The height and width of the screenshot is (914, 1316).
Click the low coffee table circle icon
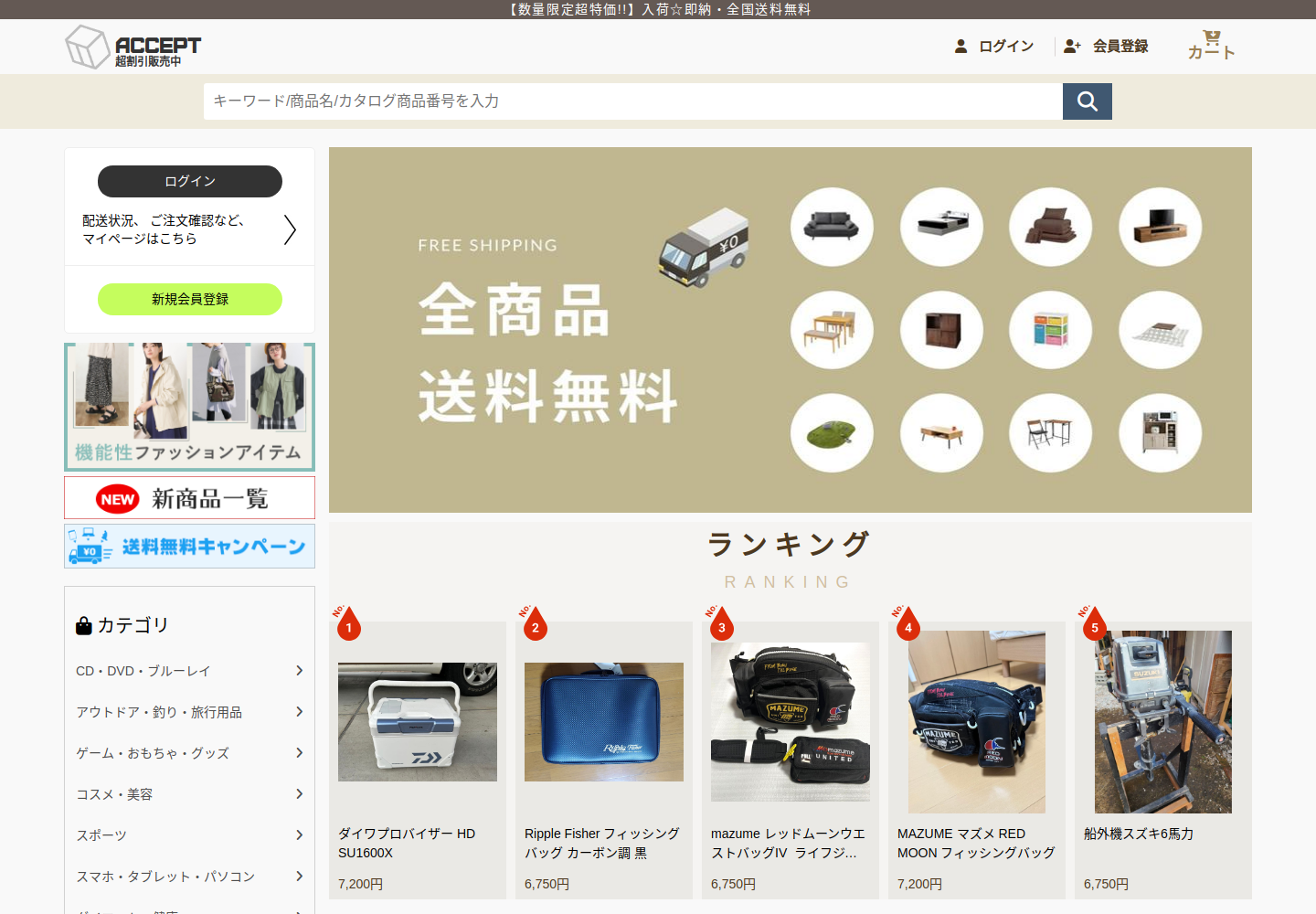tap(941, 433)
